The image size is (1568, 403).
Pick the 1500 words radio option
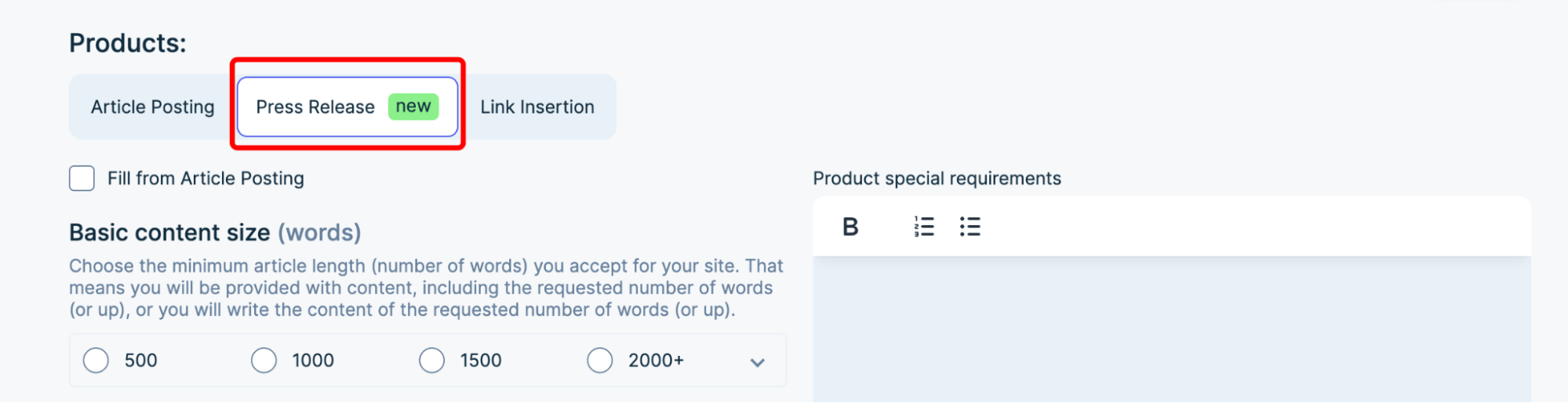click(432, 361)
